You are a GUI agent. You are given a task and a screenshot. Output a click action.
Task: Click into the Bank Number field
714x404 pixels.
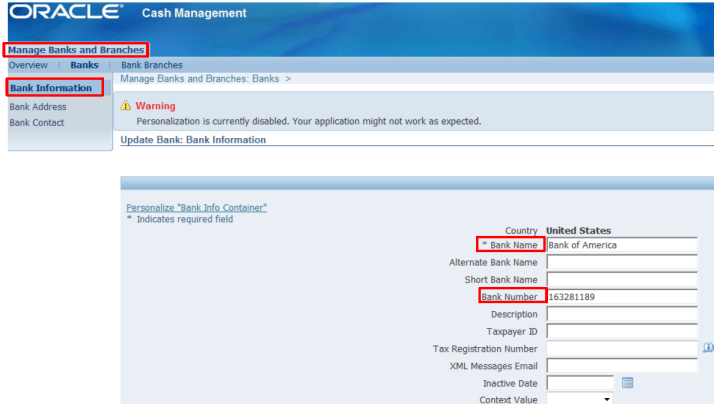pyautogui.click(x=621, y=297)
